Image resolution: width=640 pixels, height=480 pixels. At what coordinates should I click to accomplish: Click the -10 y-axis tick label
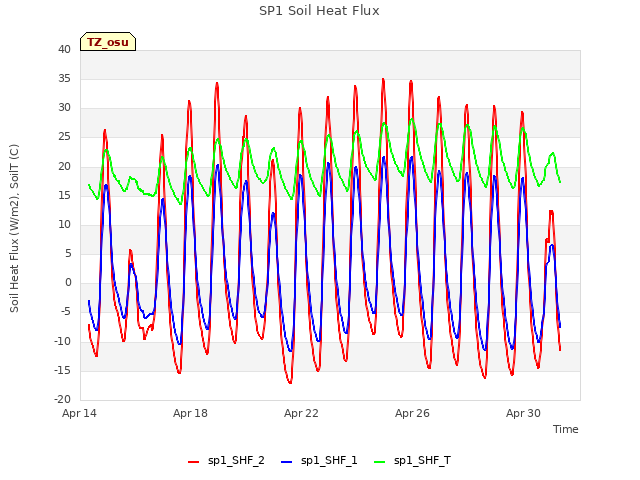(x=62, y=341)
